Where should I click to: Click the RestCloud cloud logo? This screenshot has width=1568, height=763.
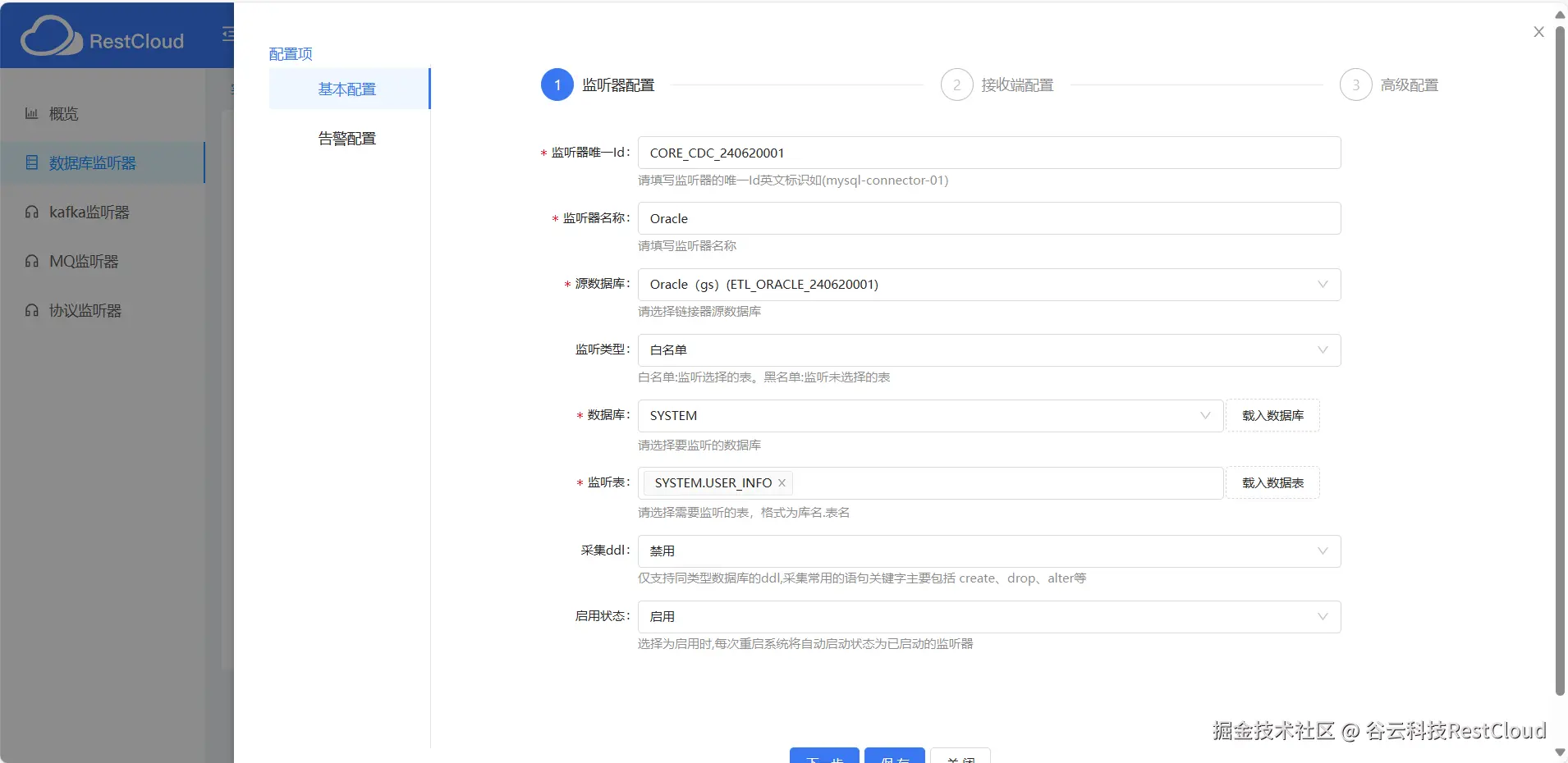click(x=51, y=37)
